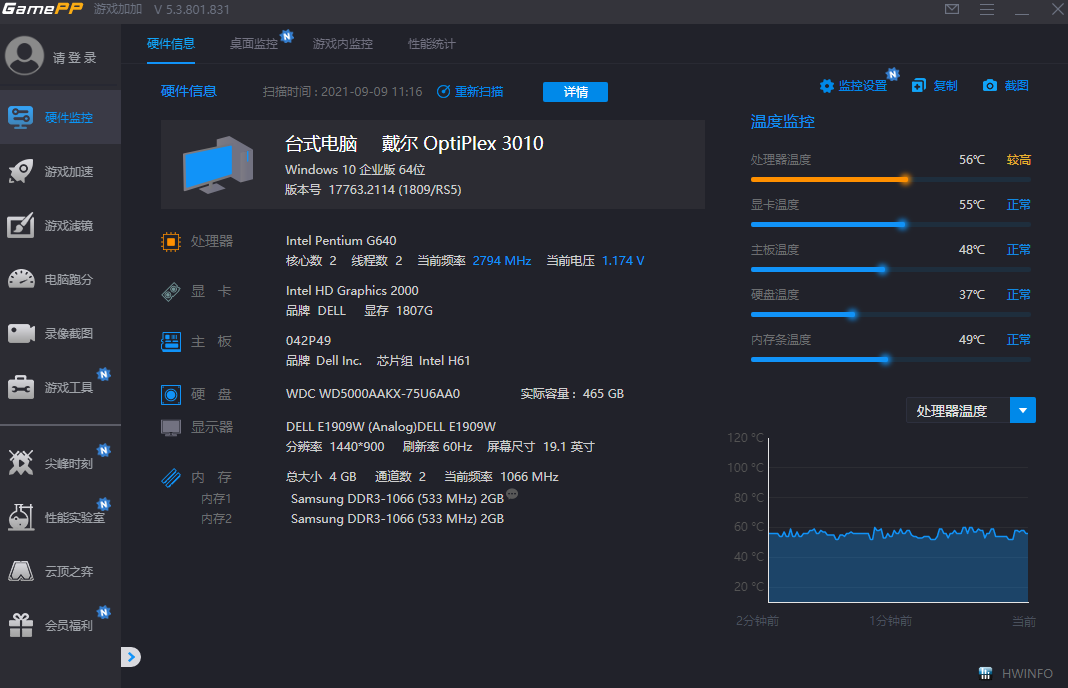Switch to the 性能统计 tab
This screenshot has height=688, width=1068.
pos(431,44)
